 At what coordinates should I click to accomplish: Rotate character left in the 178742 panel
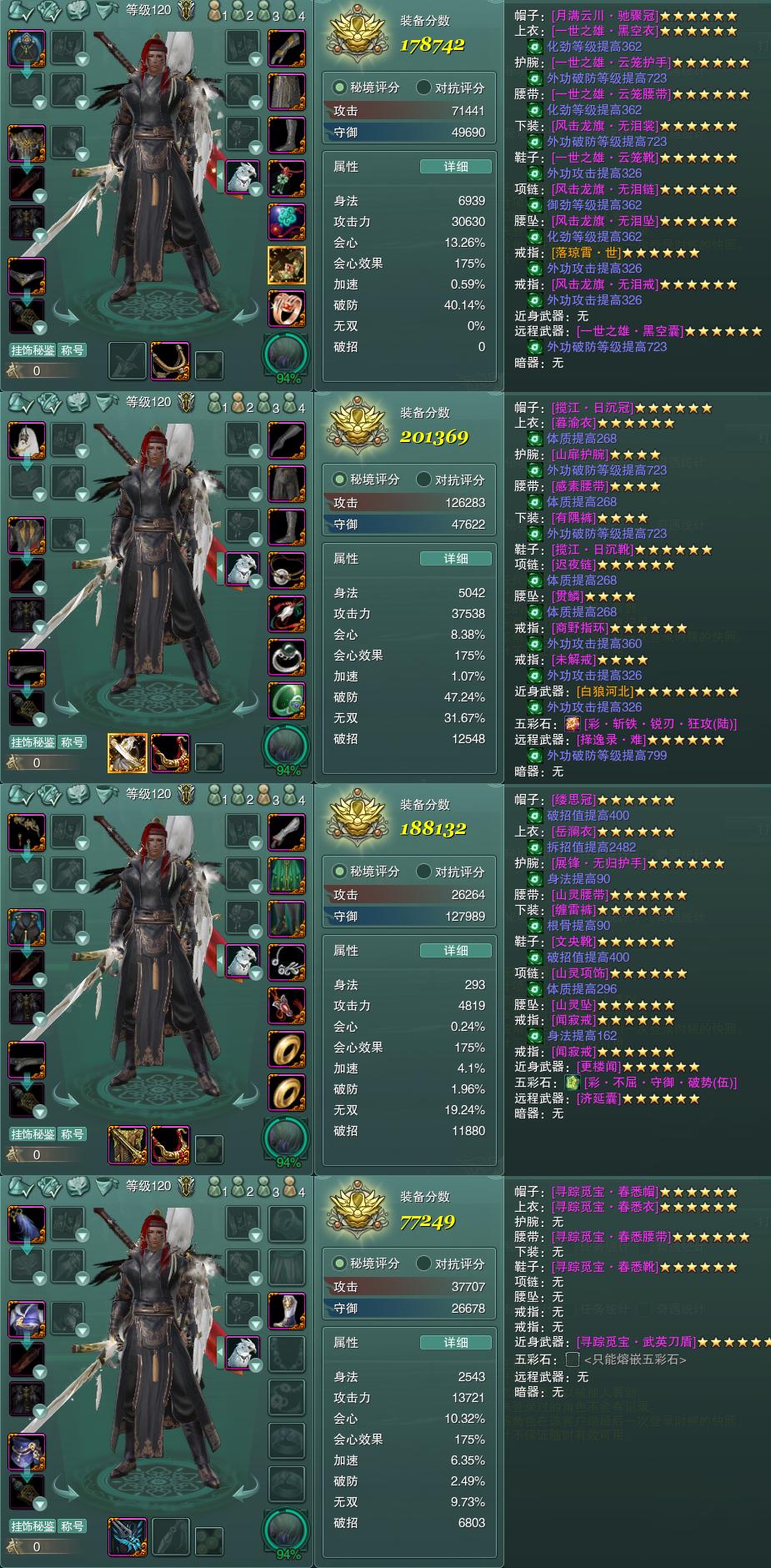[x=68, y=314]
